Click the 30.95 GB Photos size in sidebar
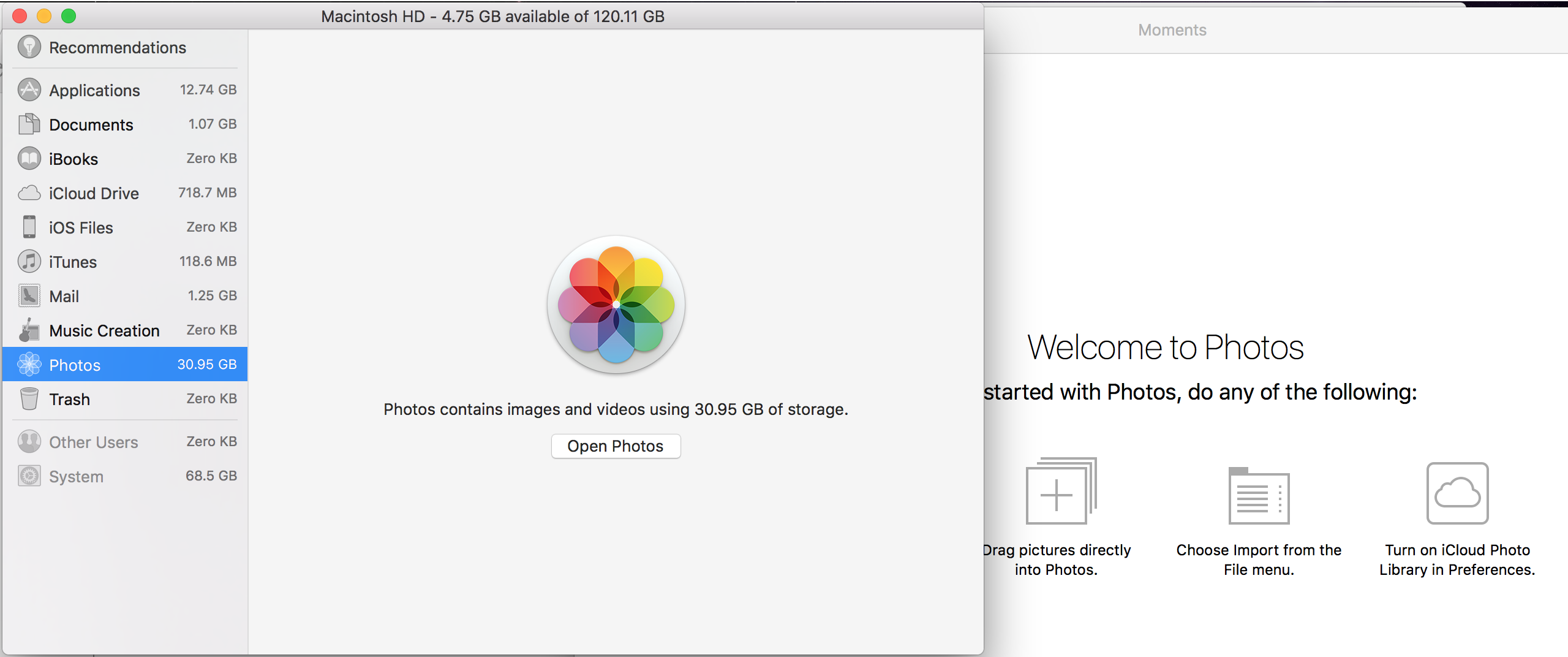The height and width of the screenshot is (657, 1568). [x=207, y=364]
